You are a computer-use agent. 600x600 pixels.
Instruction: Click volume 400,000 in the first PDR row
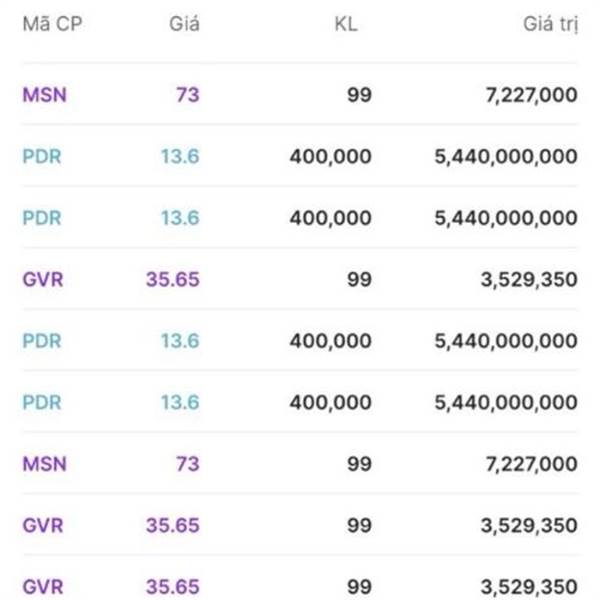330,156
